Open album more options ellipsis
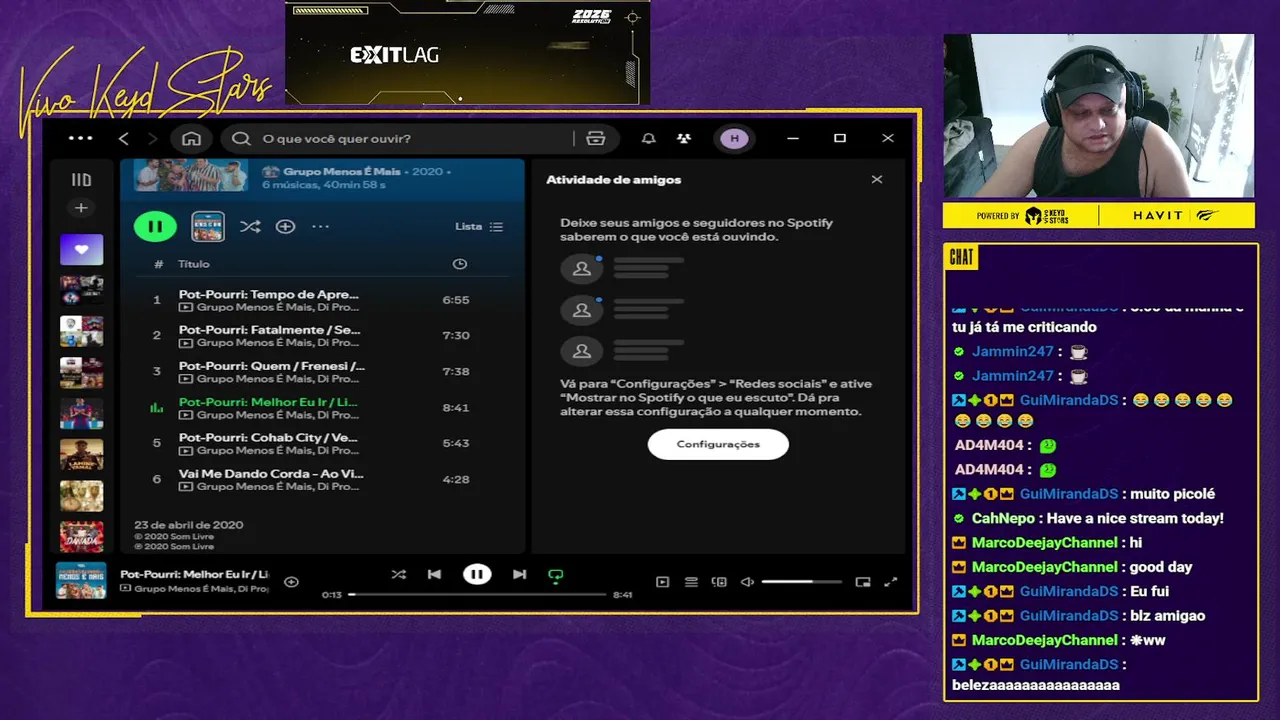1280x720 pixels. [x=320, y=226]
